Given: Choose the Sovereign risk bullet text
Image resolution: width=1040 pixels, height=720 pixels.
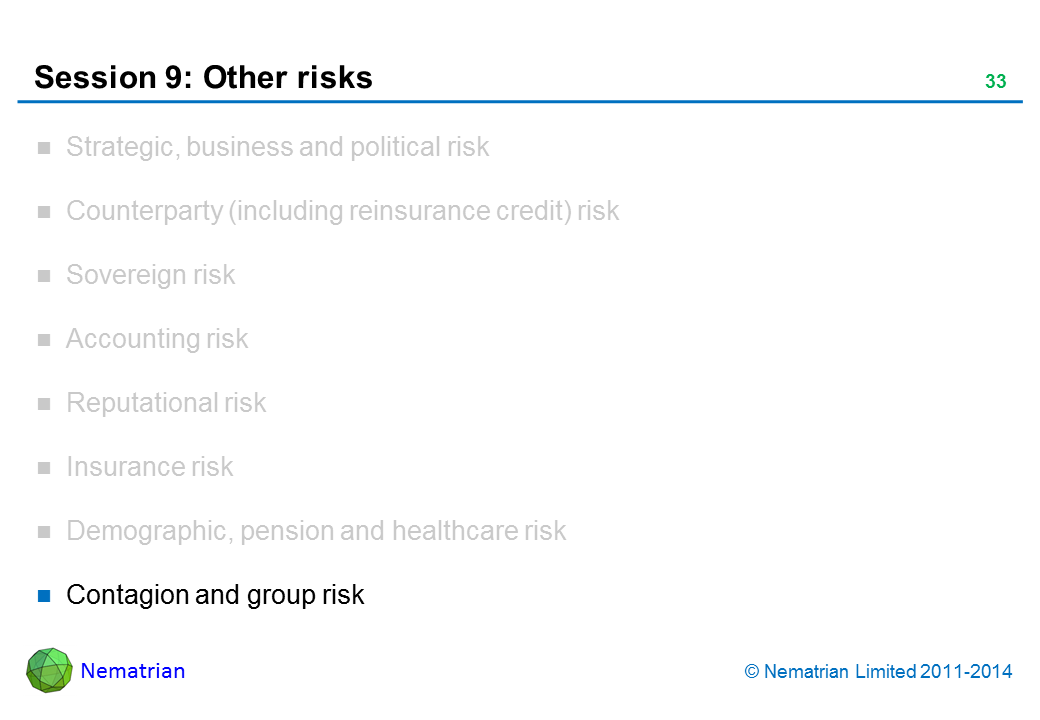Looking at the screenshot, I should click(150, 275).
